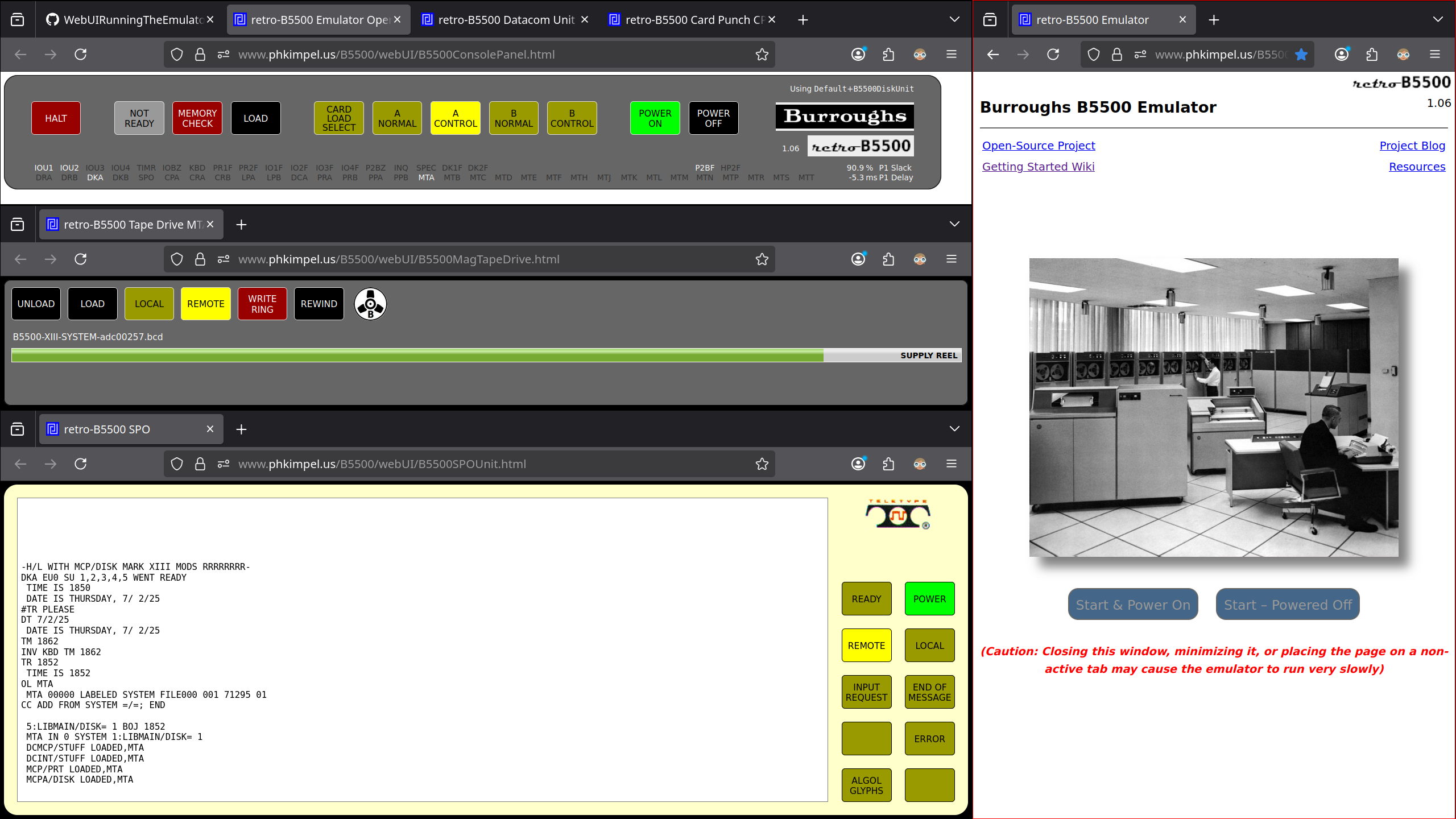
Task: List all tabs in Emulator home window
Action: tap(1438, 20)
